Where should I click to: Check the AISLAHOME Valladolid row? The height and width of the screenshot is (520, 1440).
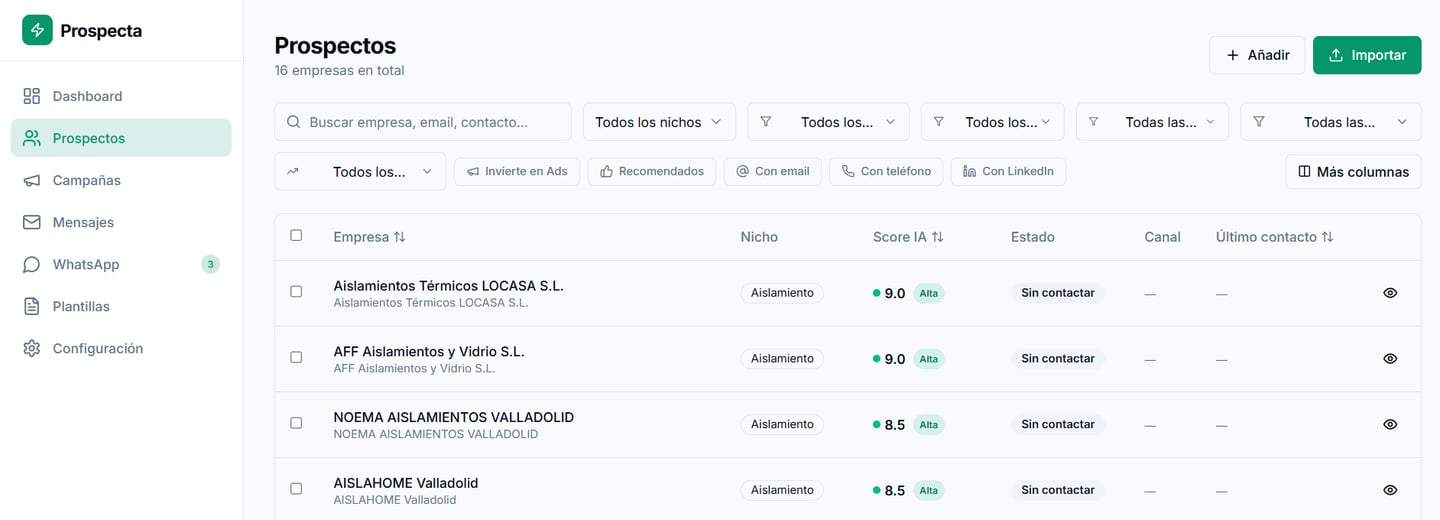296,489
